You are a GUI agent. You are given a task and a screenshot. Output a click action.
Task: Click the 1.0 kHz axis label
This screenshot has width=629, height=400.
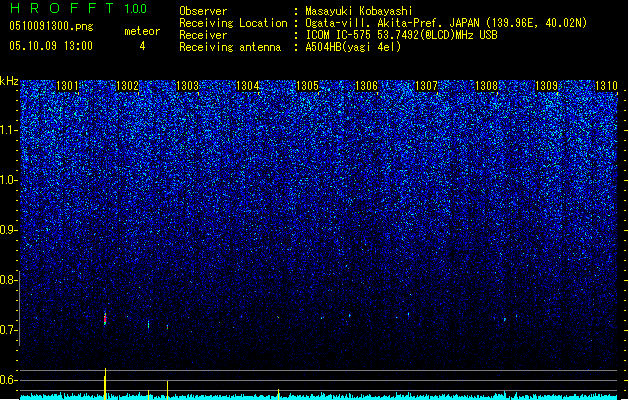click(x=8, y=180)
